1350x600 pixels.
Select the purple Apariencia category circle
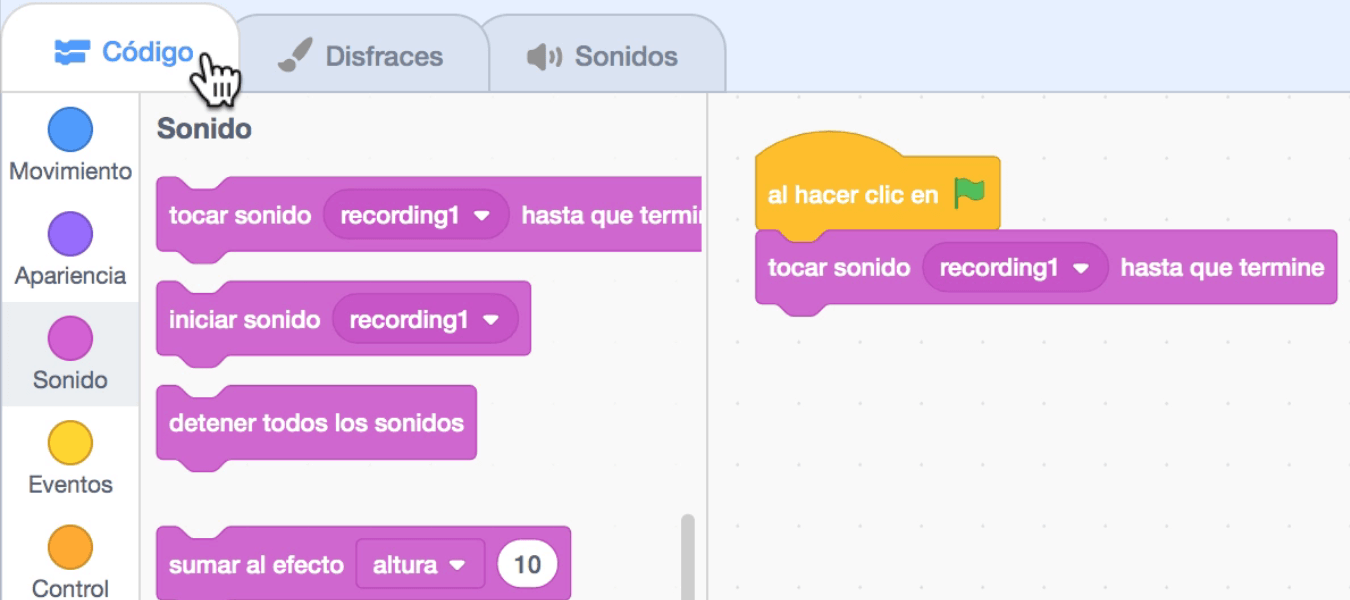point(70,234)
